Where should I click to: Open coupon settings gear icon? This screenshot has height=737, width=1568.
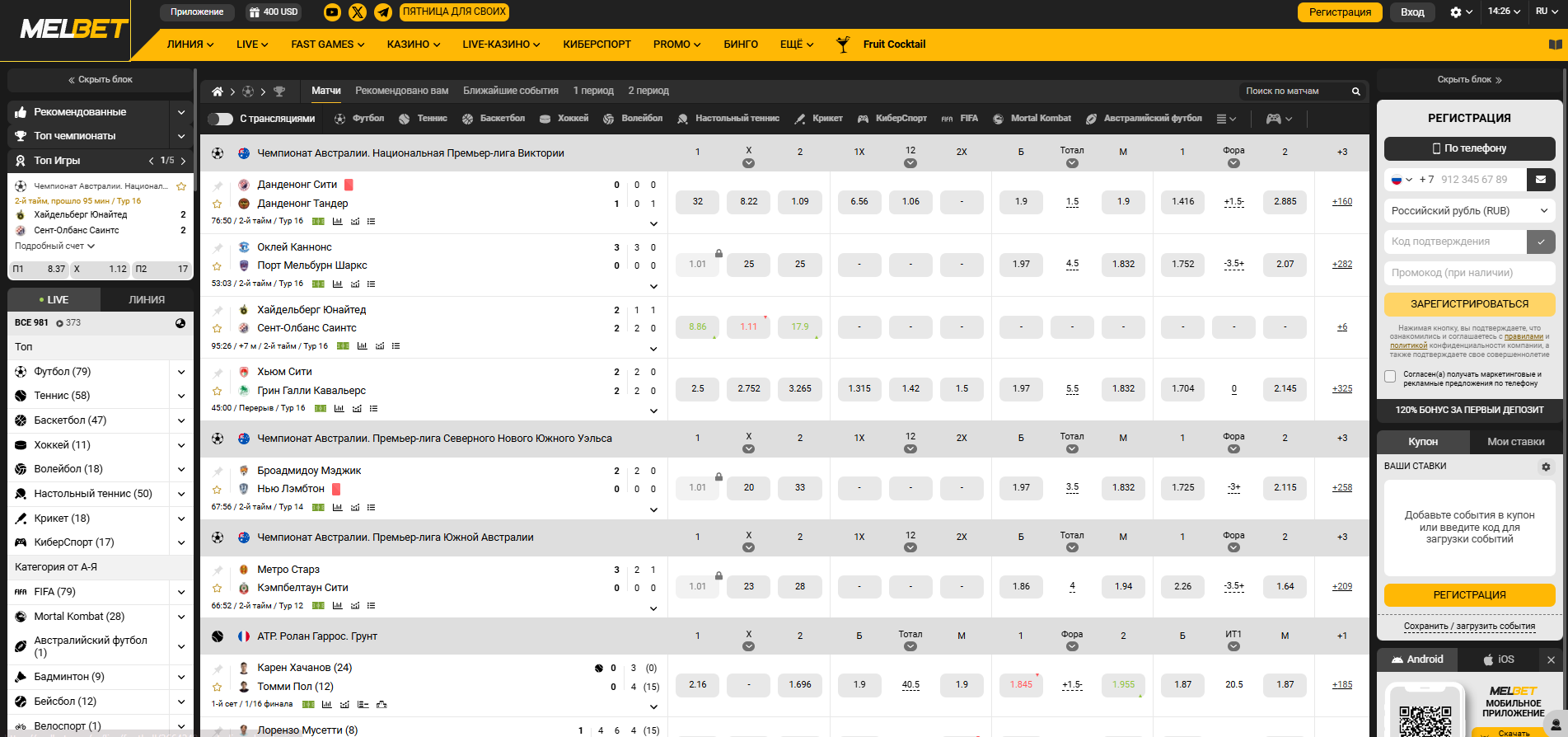click(1546, 467)
